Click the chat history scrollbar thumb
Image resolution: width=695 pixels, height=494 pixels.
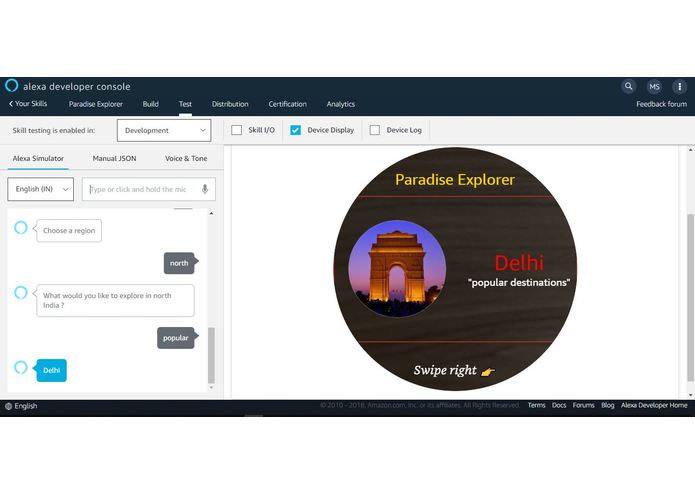click(x=211, y=355)
